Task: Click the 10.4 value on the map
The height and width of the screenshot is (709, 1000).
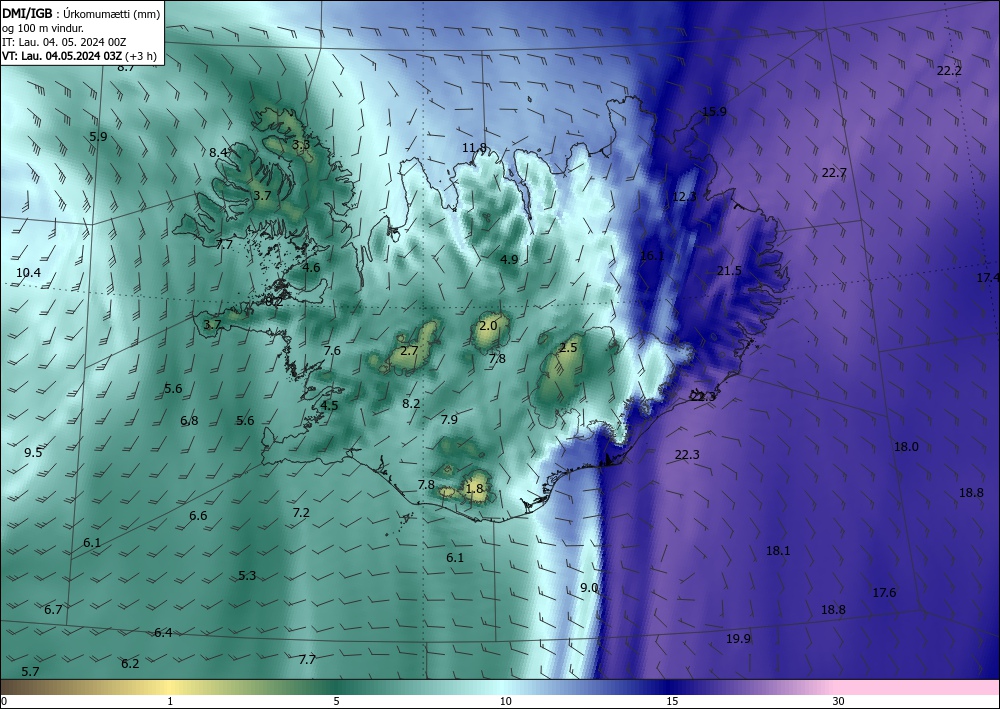Action: click(x=28, y=273)
